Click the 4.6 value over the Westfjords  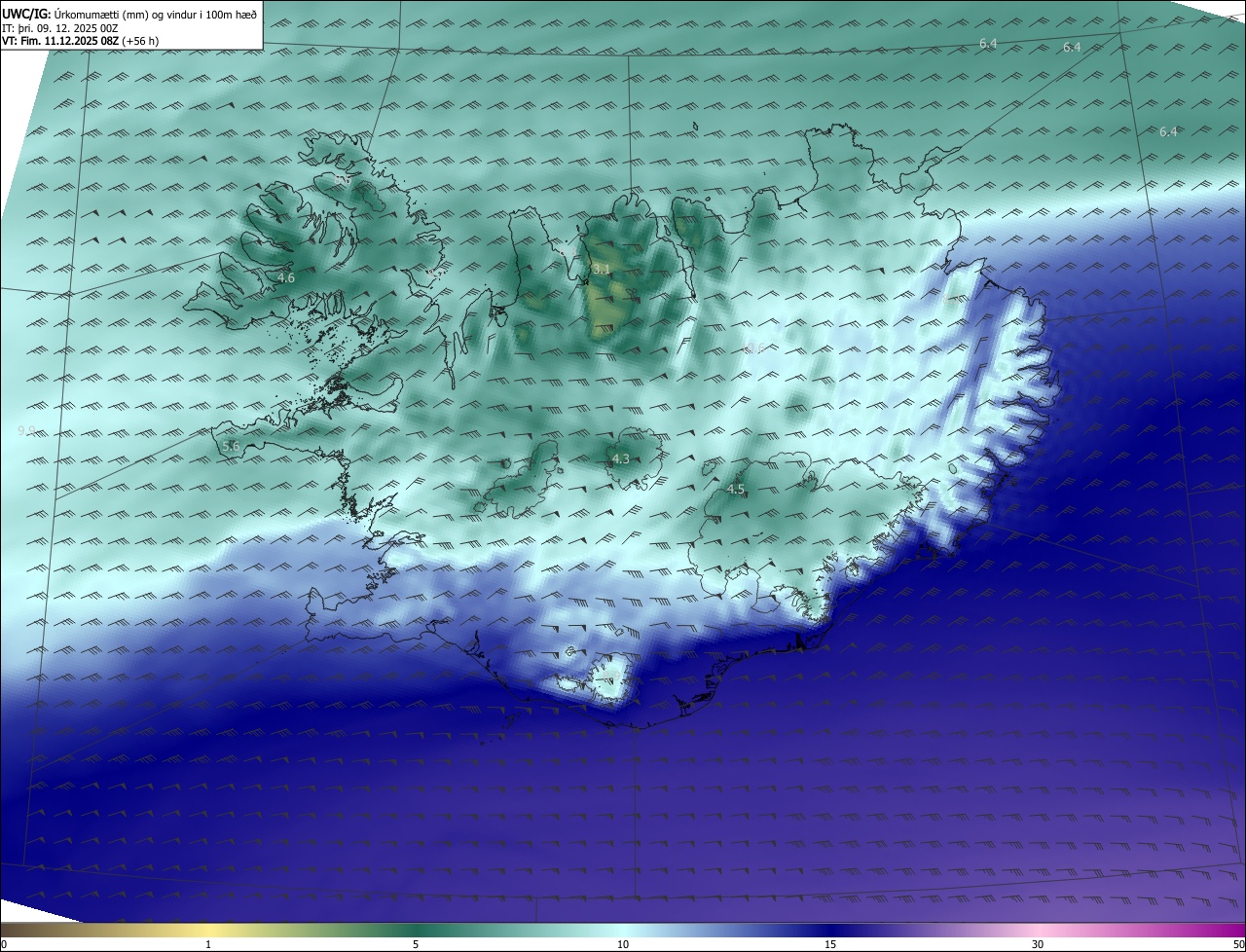tap(286, 278)
